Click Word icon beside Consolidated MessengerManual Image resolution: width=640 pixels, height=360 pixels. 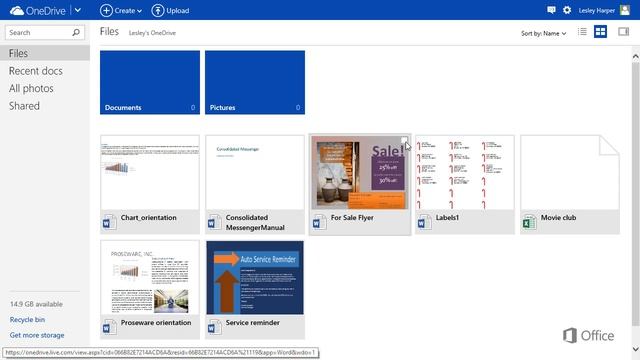click(x=214, y=222)
